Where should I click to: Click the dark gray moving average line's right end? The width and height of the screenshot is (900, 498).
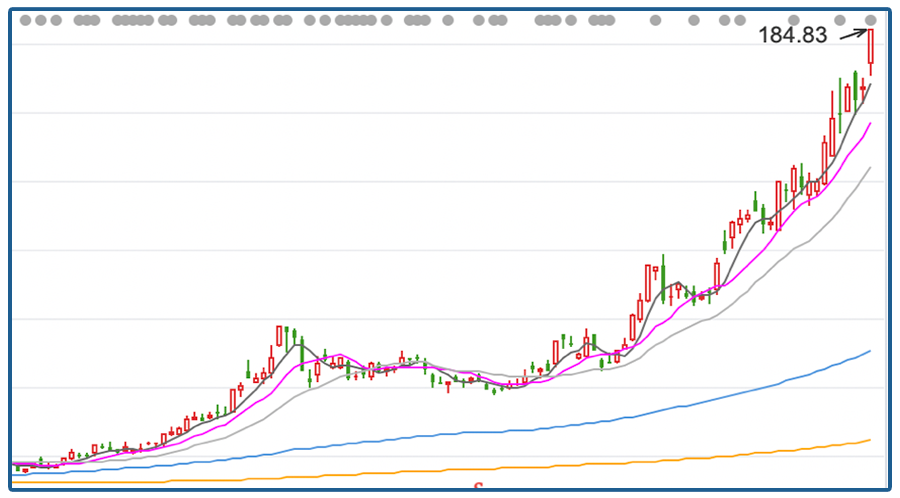[869, 86]
